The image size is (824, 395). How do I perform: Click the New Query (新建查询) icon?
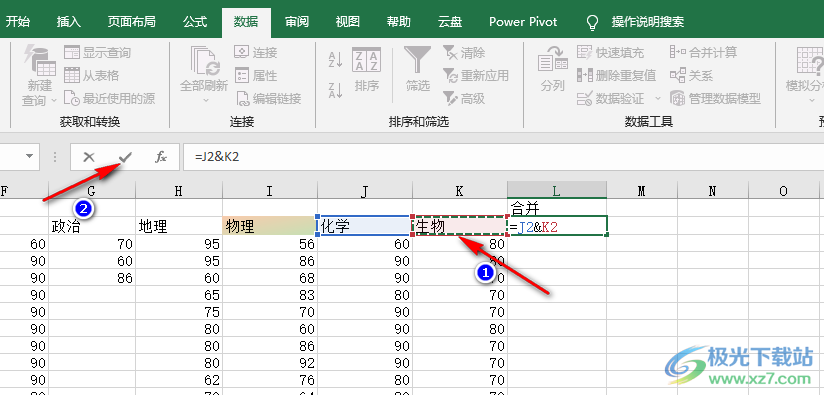click(x=40, y=61)
